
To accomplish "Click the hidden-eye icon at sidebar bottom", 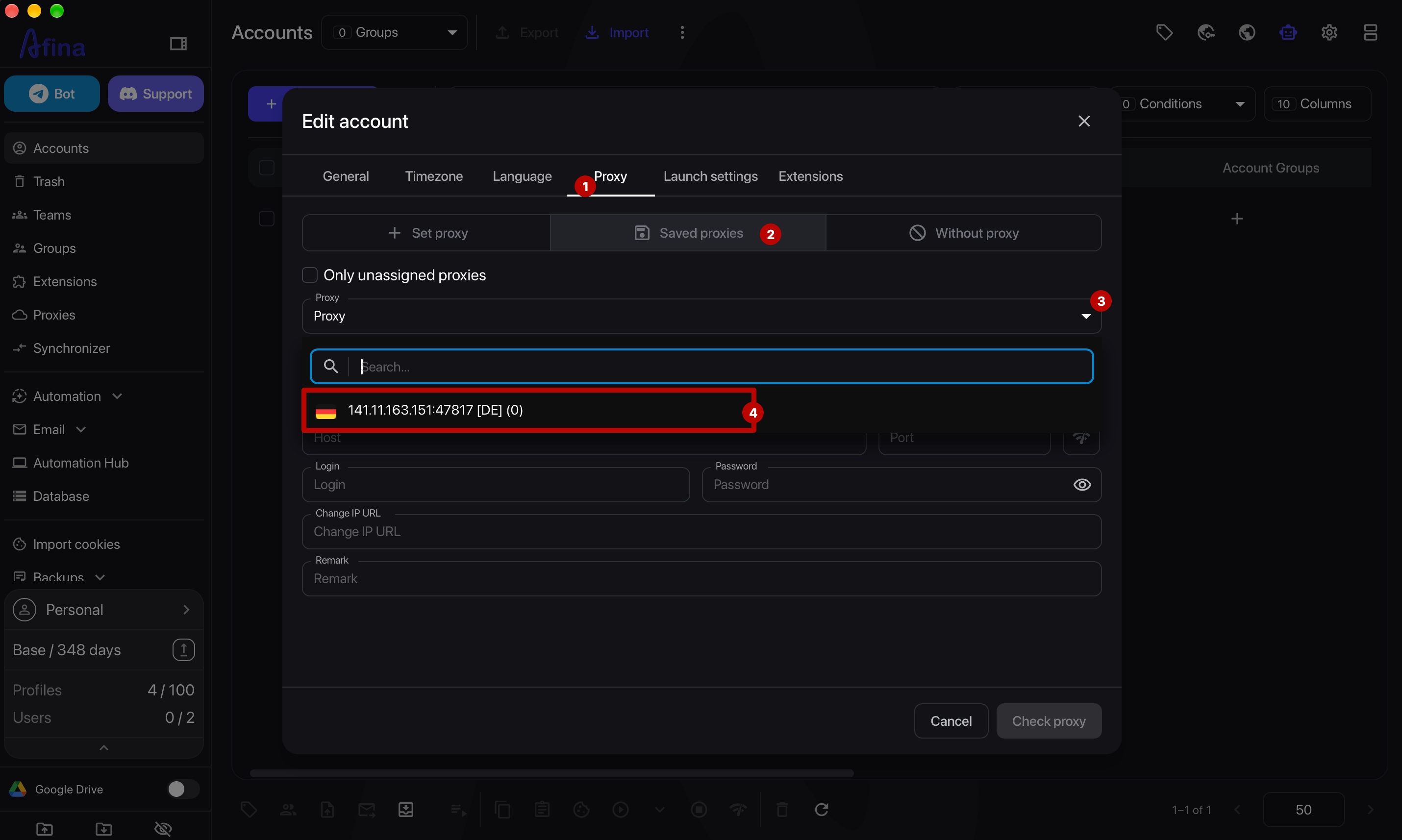I will coord(163,829).
